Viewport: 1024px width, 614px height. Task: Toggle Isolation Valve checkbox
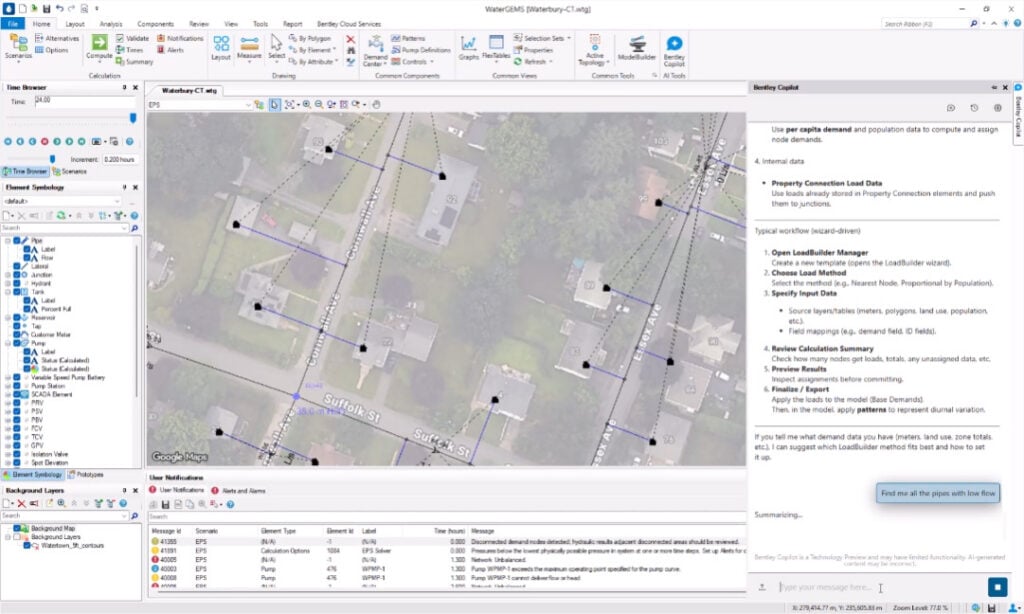click(17, 454)
